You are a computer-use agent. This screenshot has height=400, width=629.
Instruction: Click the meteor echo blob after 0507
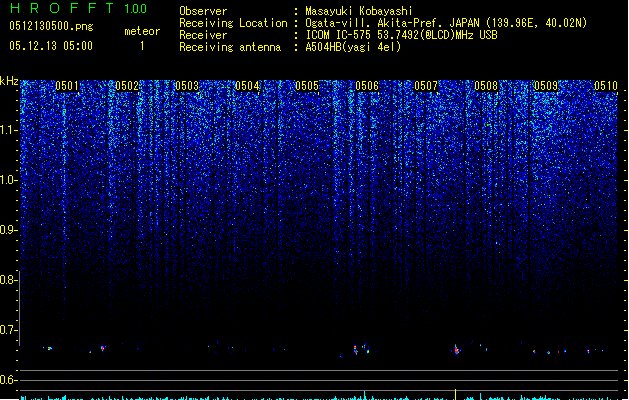(457, 350)
